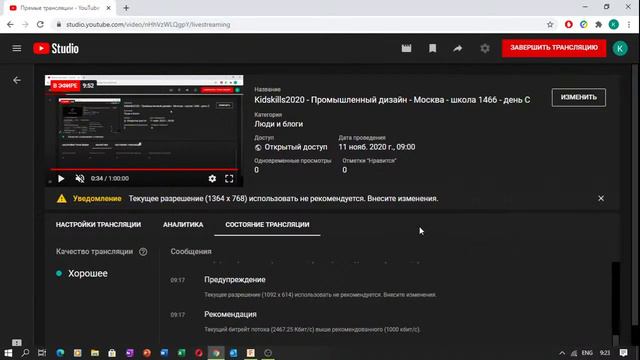Image resolution: width=640 pixels, height=360 pixels.
Task: Click the ЗАВЕРШИТЬ ТРАНСЛЯЦИЮ button
Action: click(554, 48)
